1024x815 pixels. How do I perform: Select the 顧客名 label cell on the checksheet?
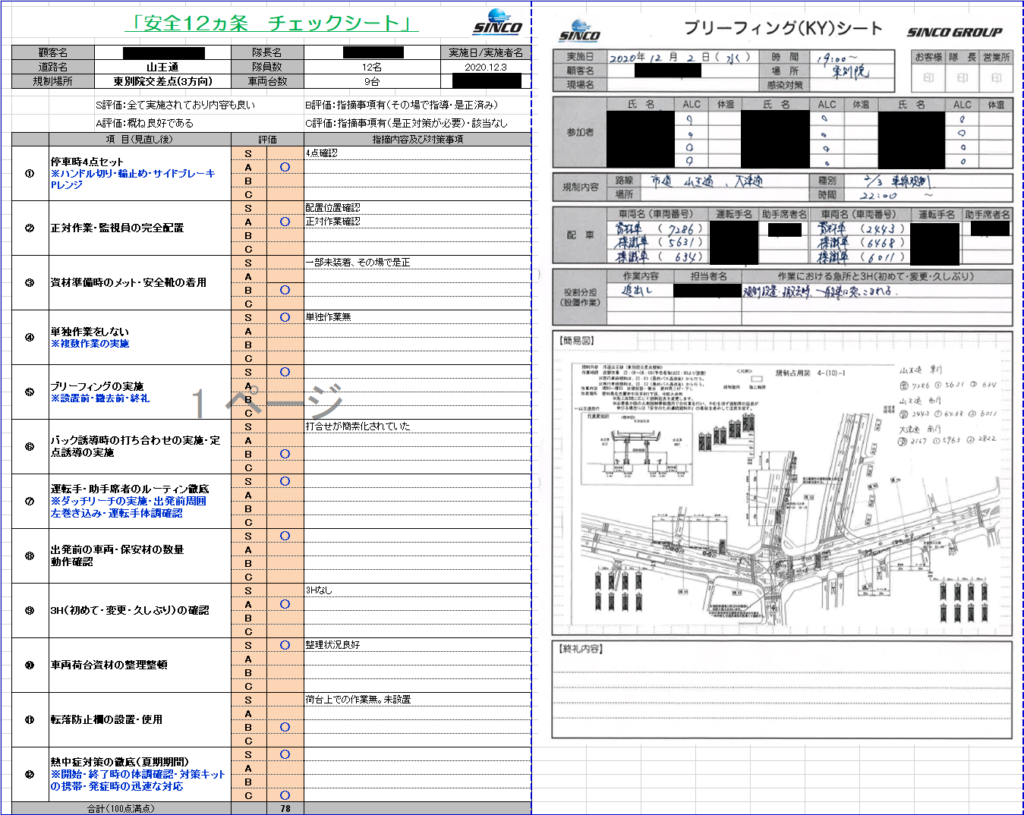click(x=53, y=53)
